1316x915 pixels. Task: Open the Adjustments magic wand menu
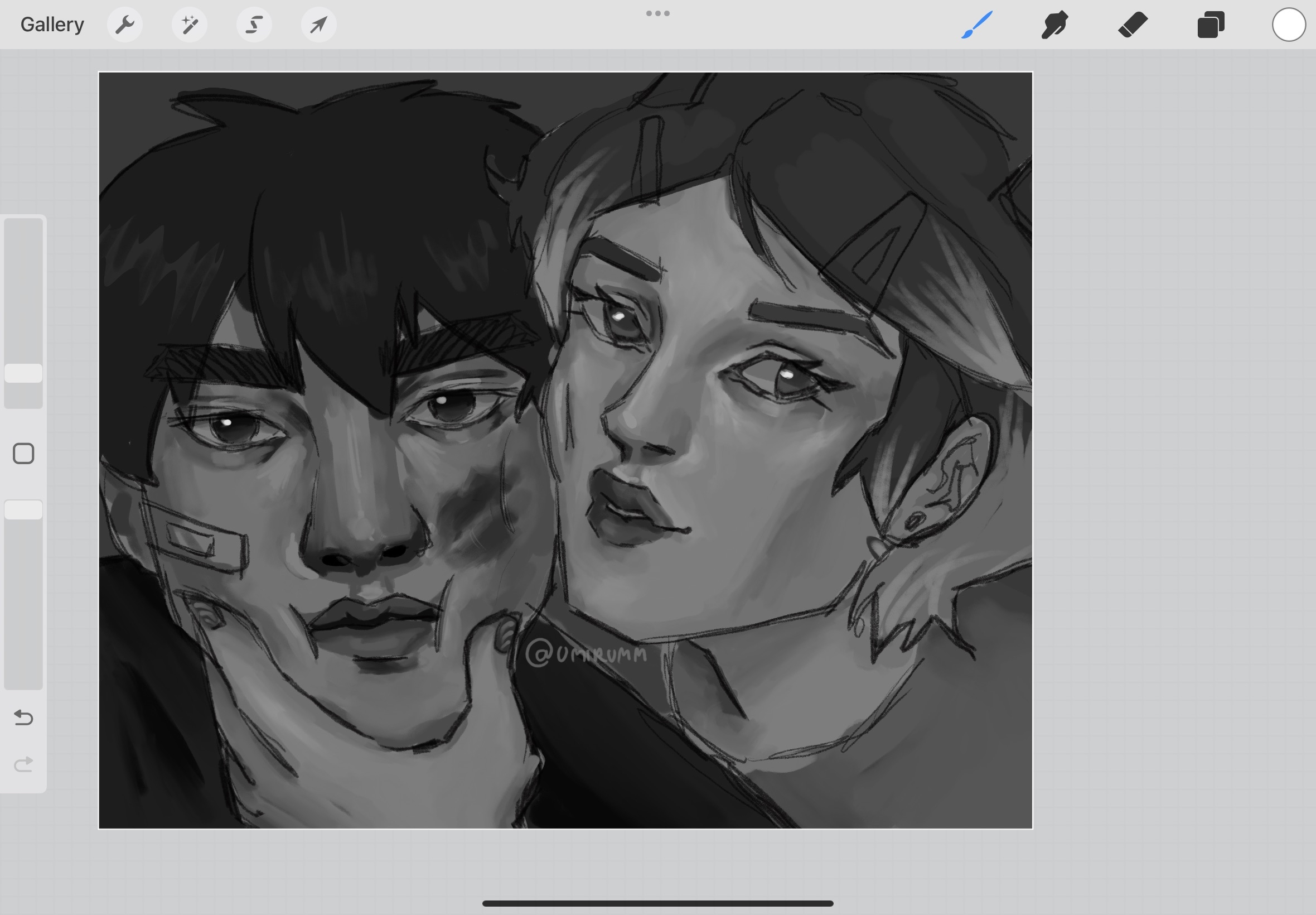click(x=190, y=25)
